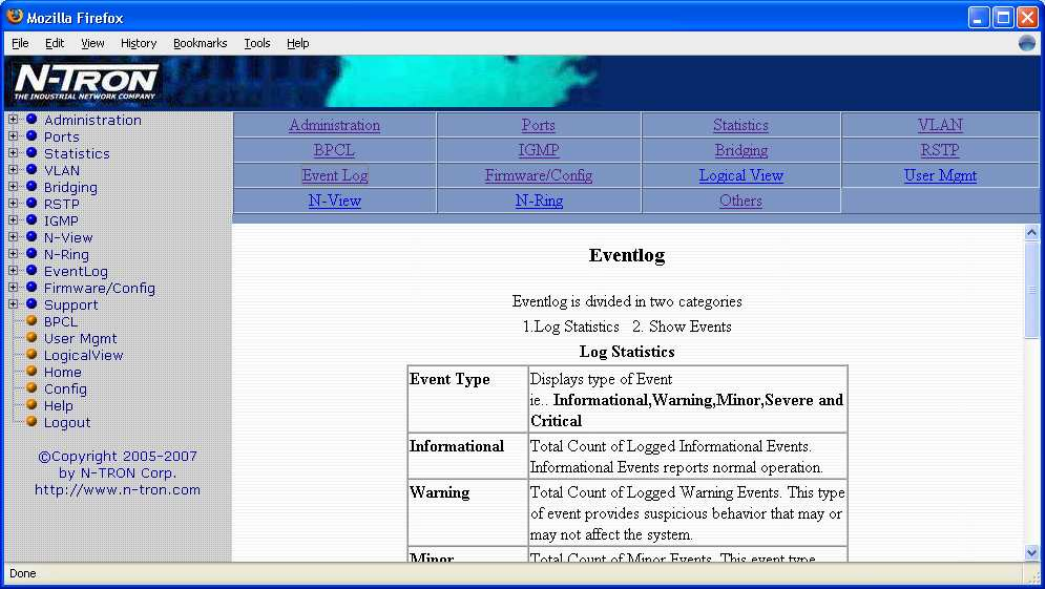The image size is (1045, 589).
Task: Expand the VLAN tree node
Action: [13, 169]
